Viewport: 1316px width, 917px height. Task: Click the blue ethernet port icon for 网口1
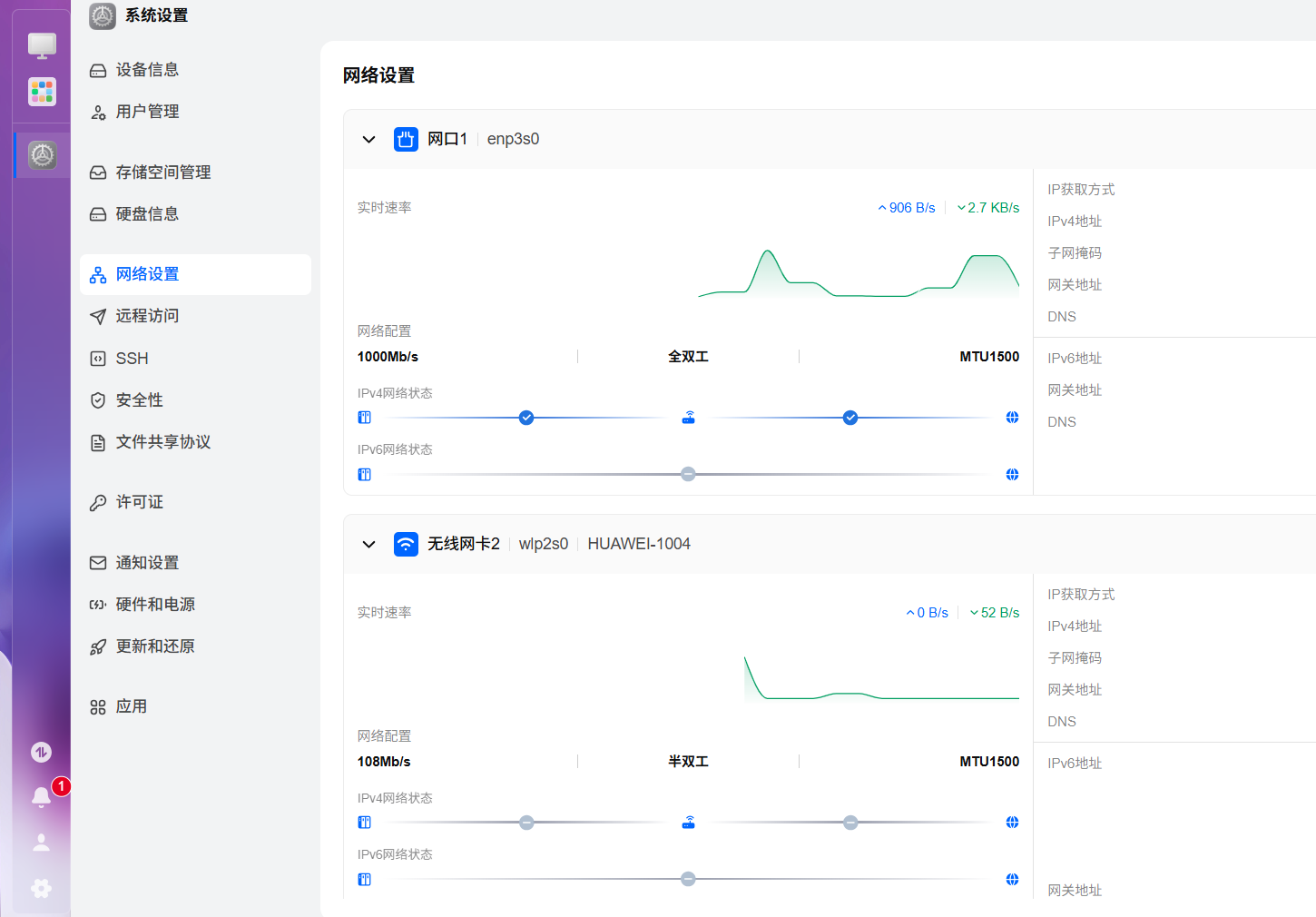[406, 139]
